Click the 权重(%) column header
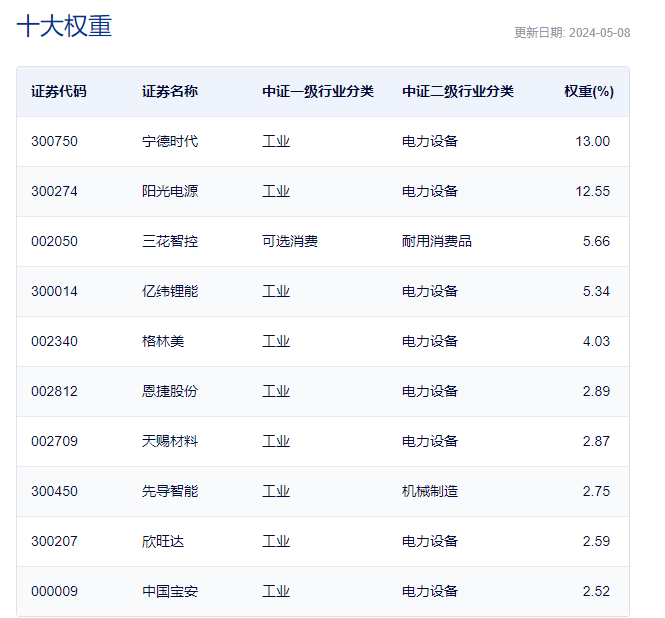The image size is (665, 618). coord(589,91)
